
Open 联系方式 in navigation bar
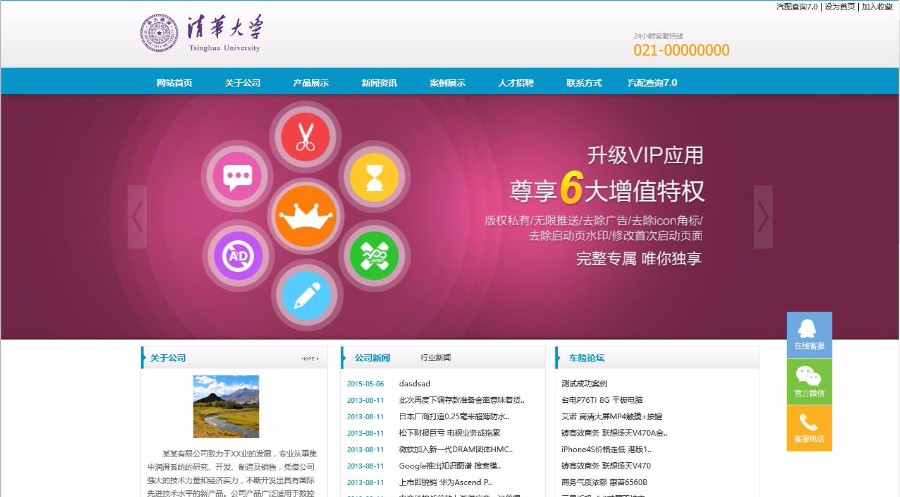click(584, 83)
